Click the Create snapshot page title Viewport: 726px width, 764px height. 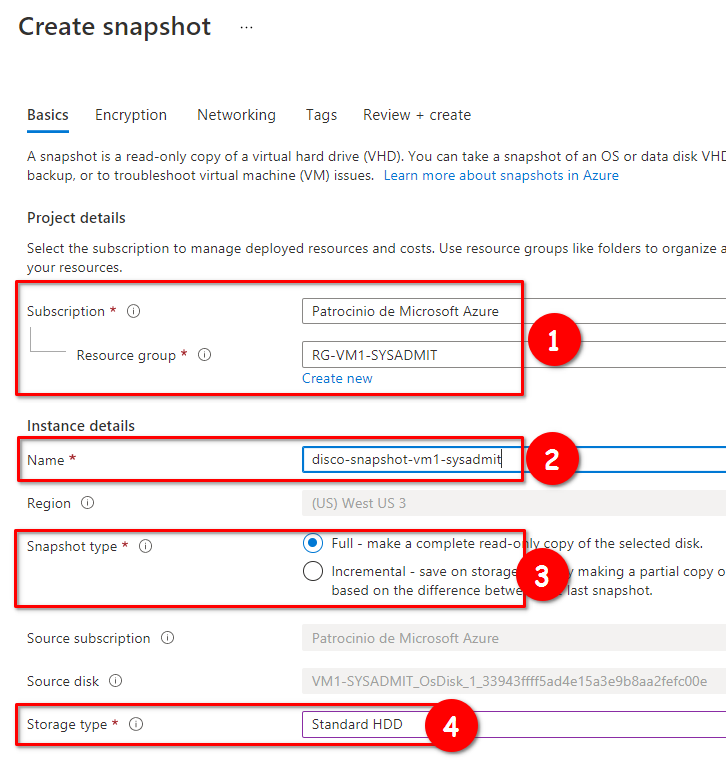click(x=115, y=26)
